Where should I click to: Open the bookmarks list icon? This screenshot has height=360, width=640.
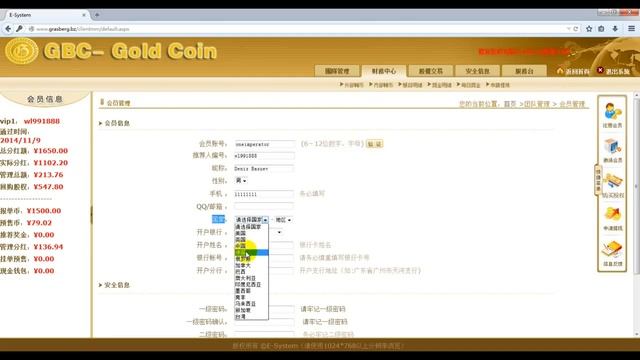pyautogui.click(x=601, y=29)
